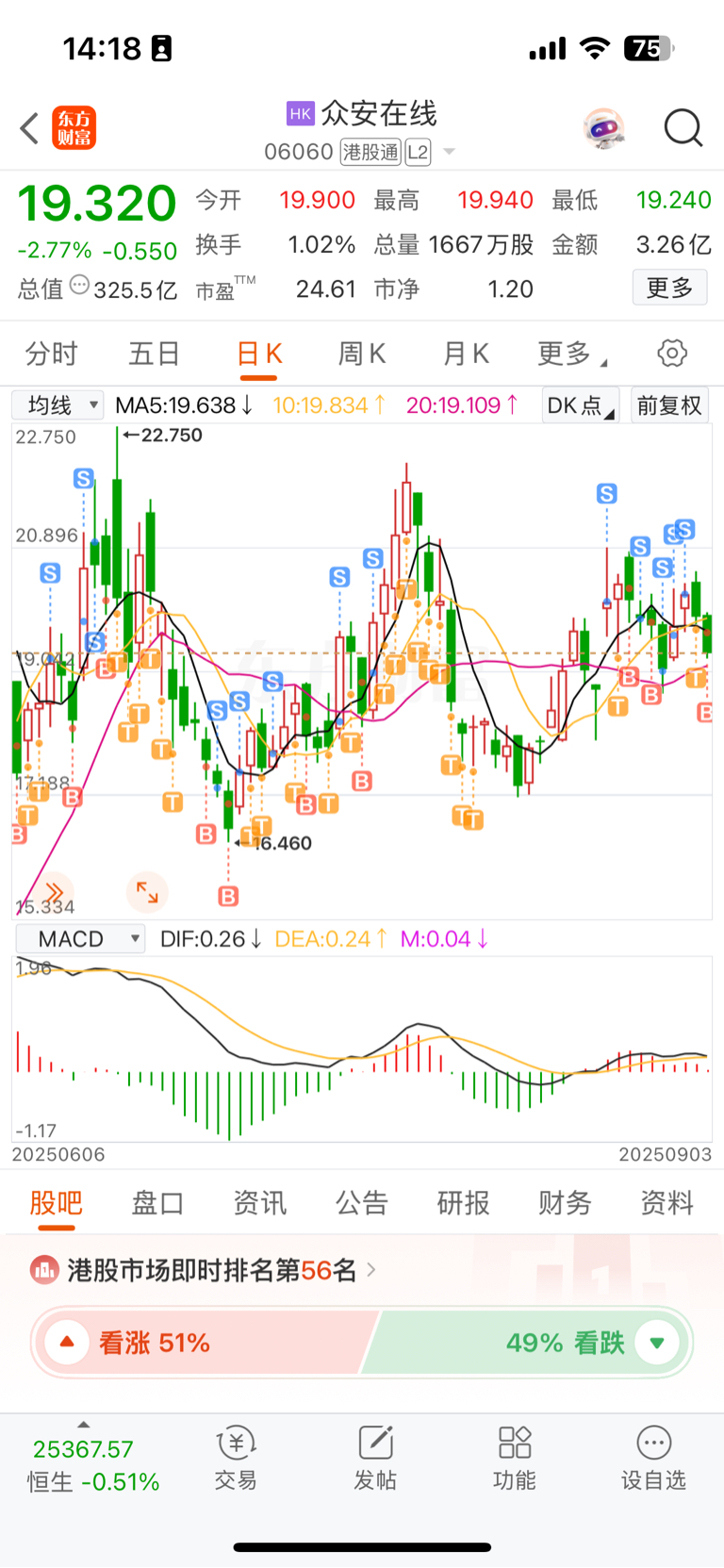Image resolution: width=724 pixels, height=1568 pixels.
Task: Expand the 恒生 index bar arrow
Action: point(84,1425)
